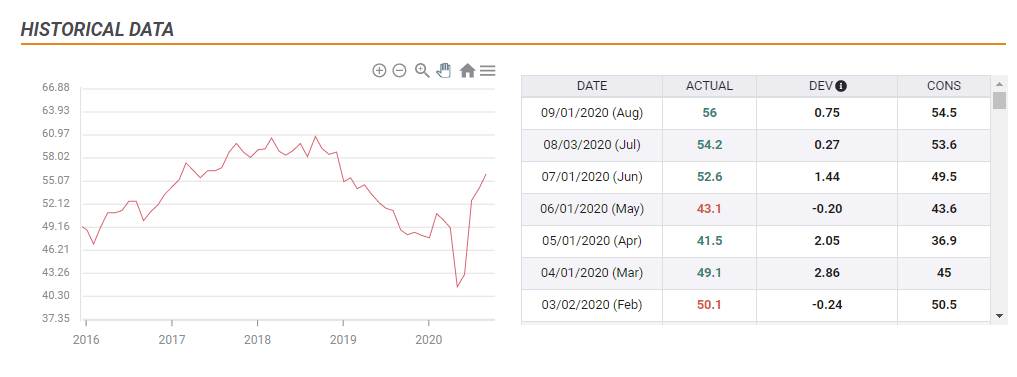Select the 09/01/2020 (Aug) row
Image resolution: width=1017 pixels, height=377 pixels.
coord(756,113)
